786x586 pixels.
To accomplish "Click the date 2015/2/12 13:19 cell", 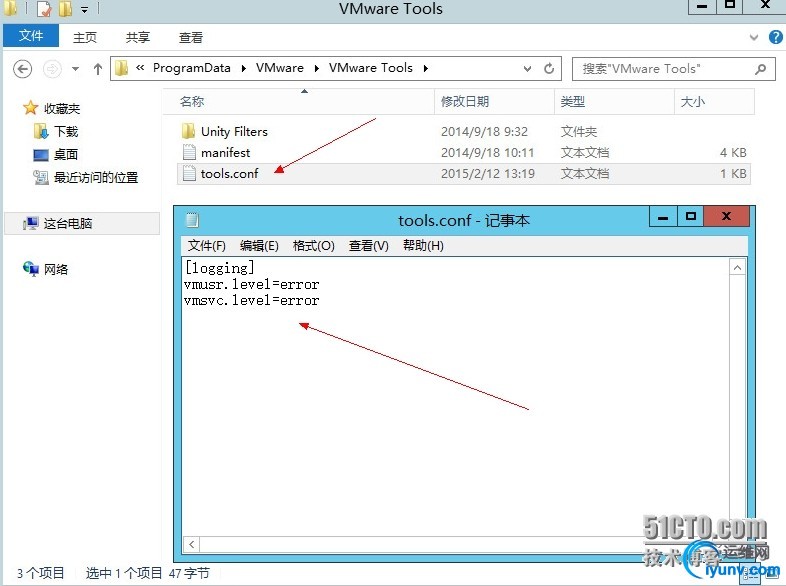I will (488, 173).
